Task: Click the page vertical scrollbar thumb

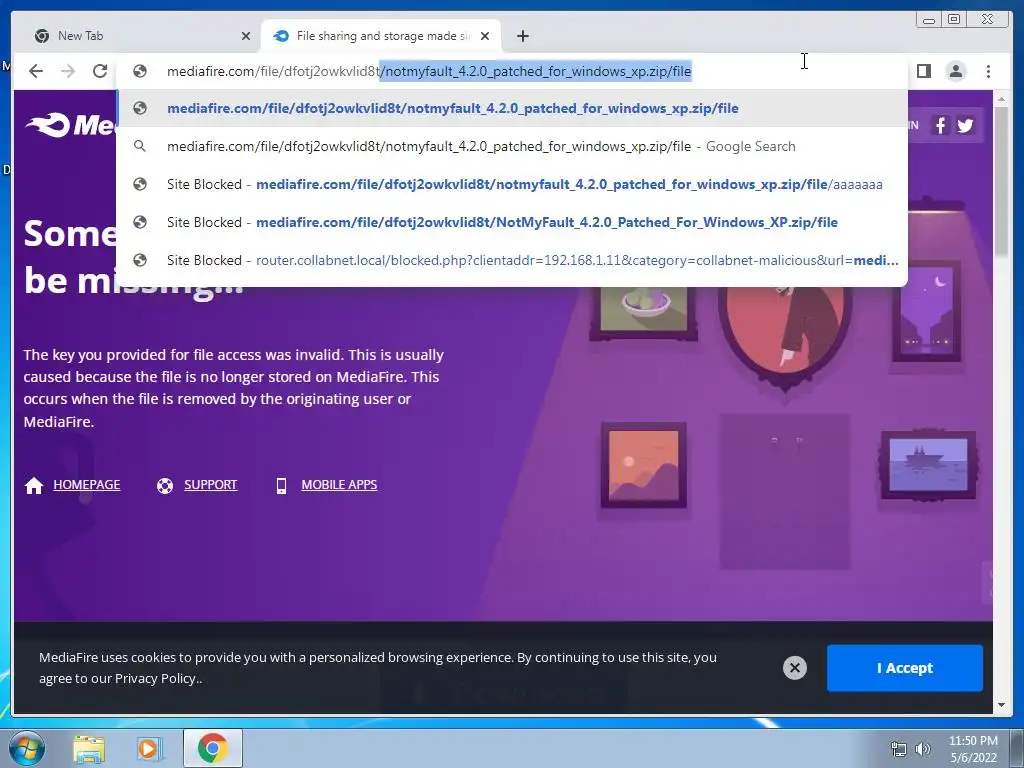Action: coord(1000,184)
